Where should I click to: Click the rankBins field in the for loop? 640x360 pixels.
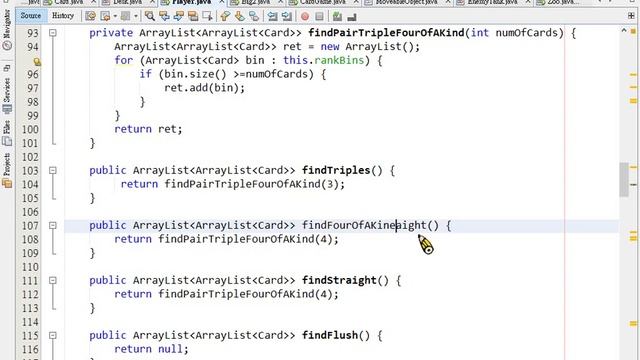[x=339, y=60]
